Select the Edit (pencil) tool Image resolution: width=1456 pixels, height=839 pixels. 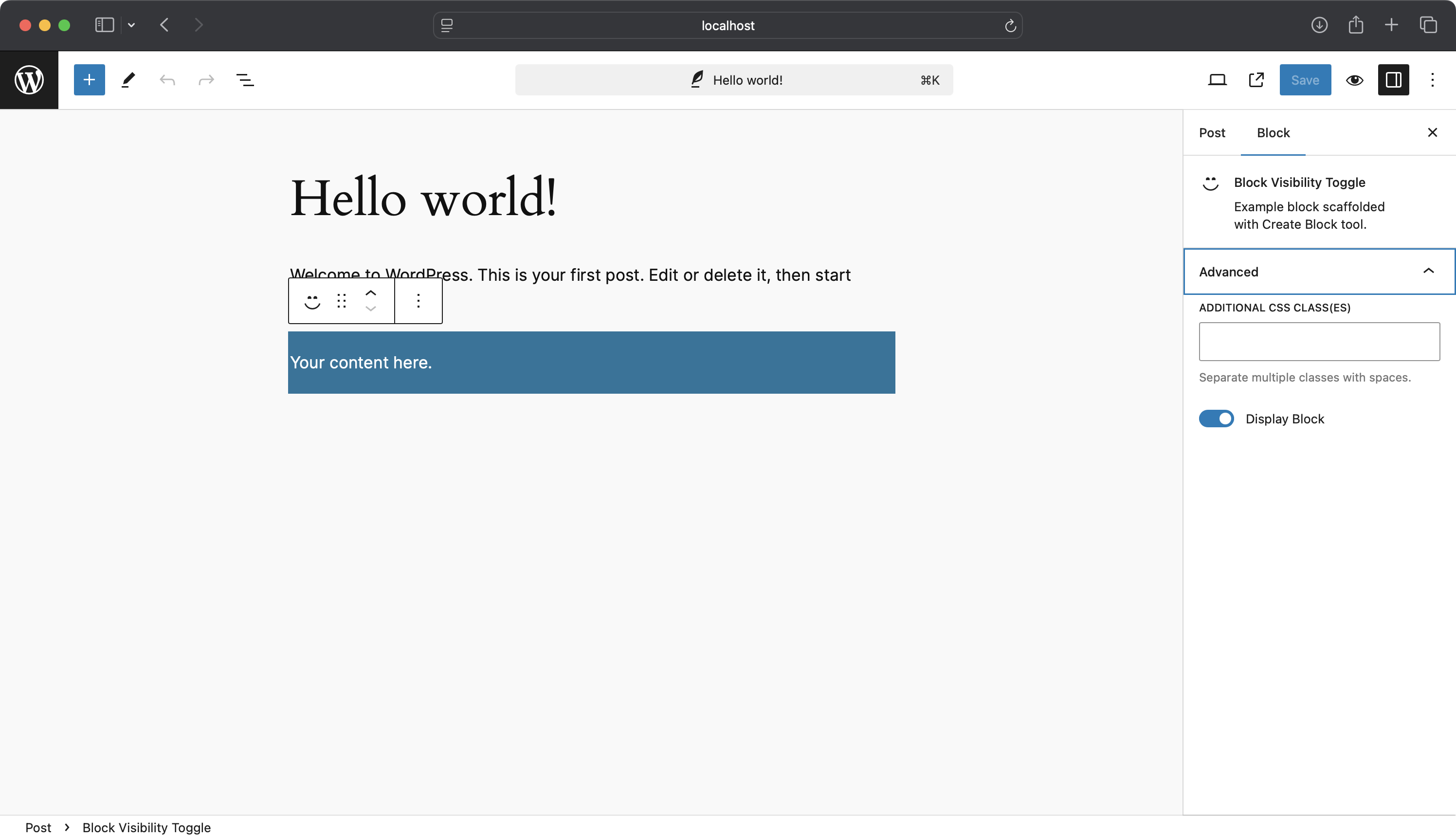tap(127, 80)
